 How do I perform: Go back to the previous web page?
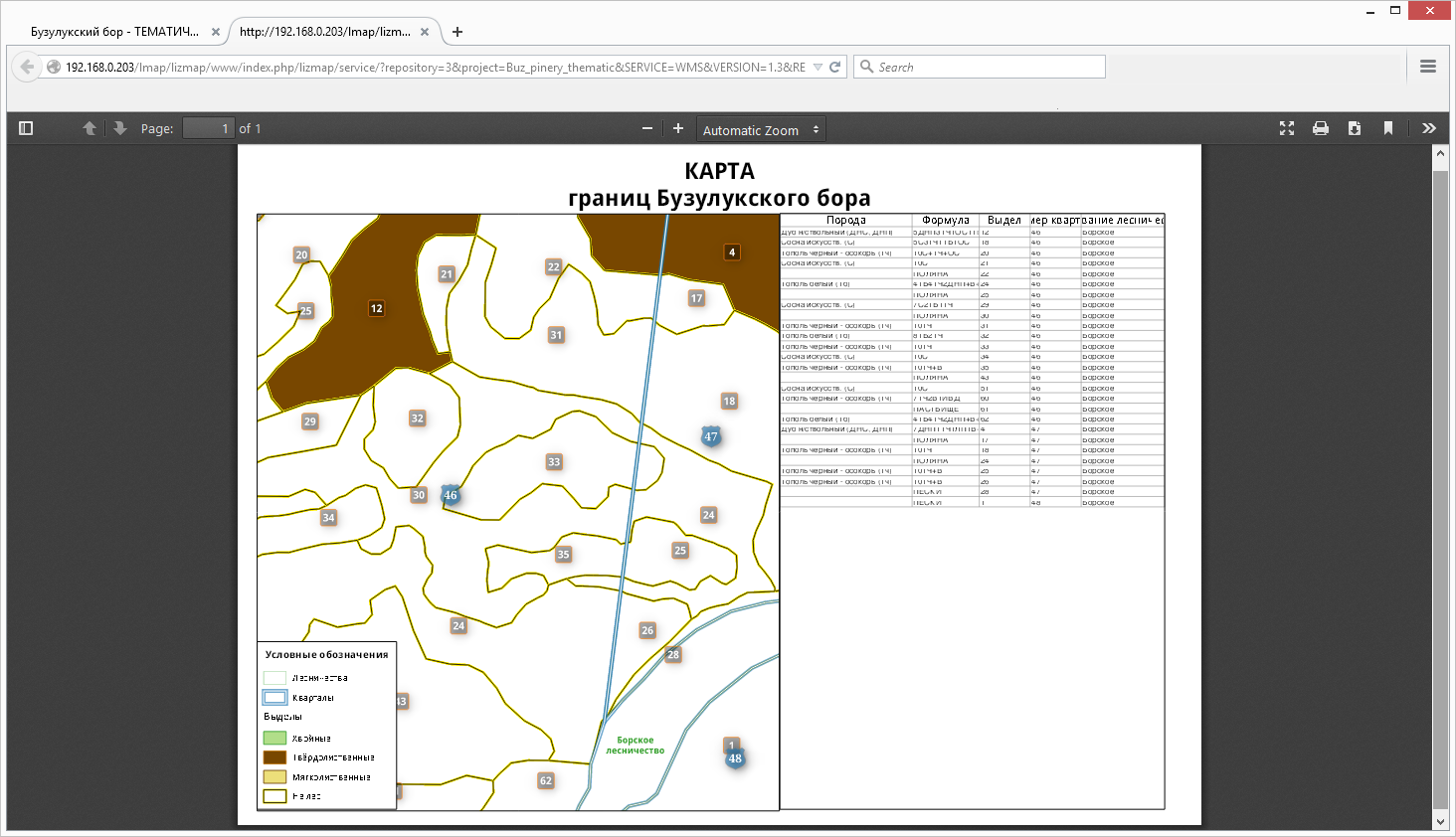click(x=27, y=67)
